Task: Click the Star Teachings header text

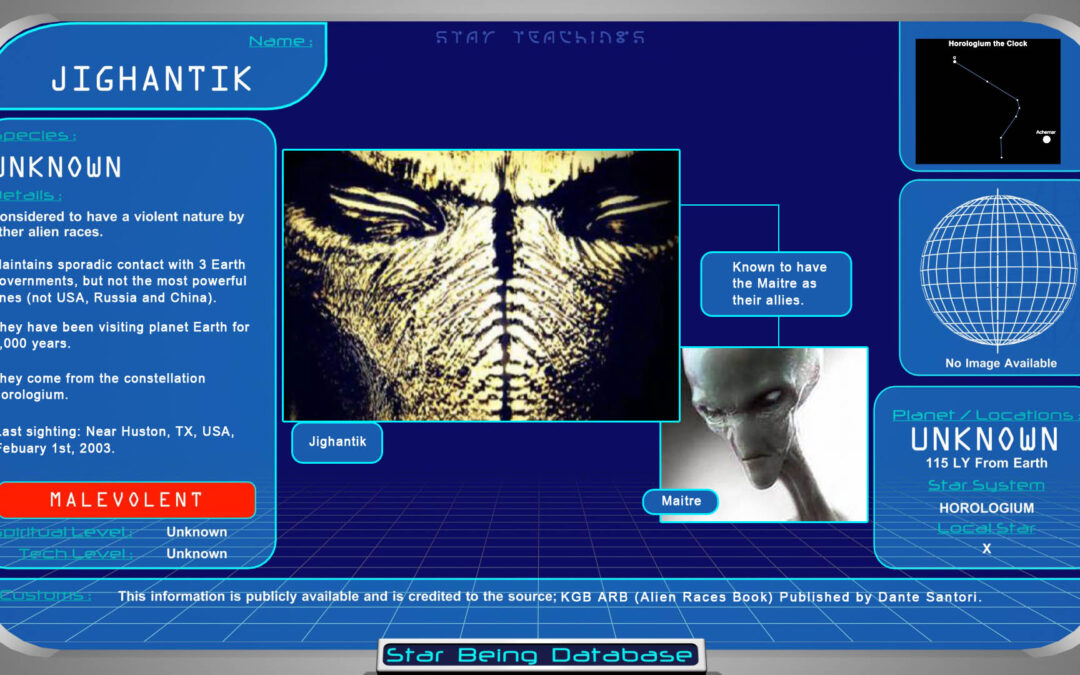Action: pyautogui.click(x=540, y=38)
